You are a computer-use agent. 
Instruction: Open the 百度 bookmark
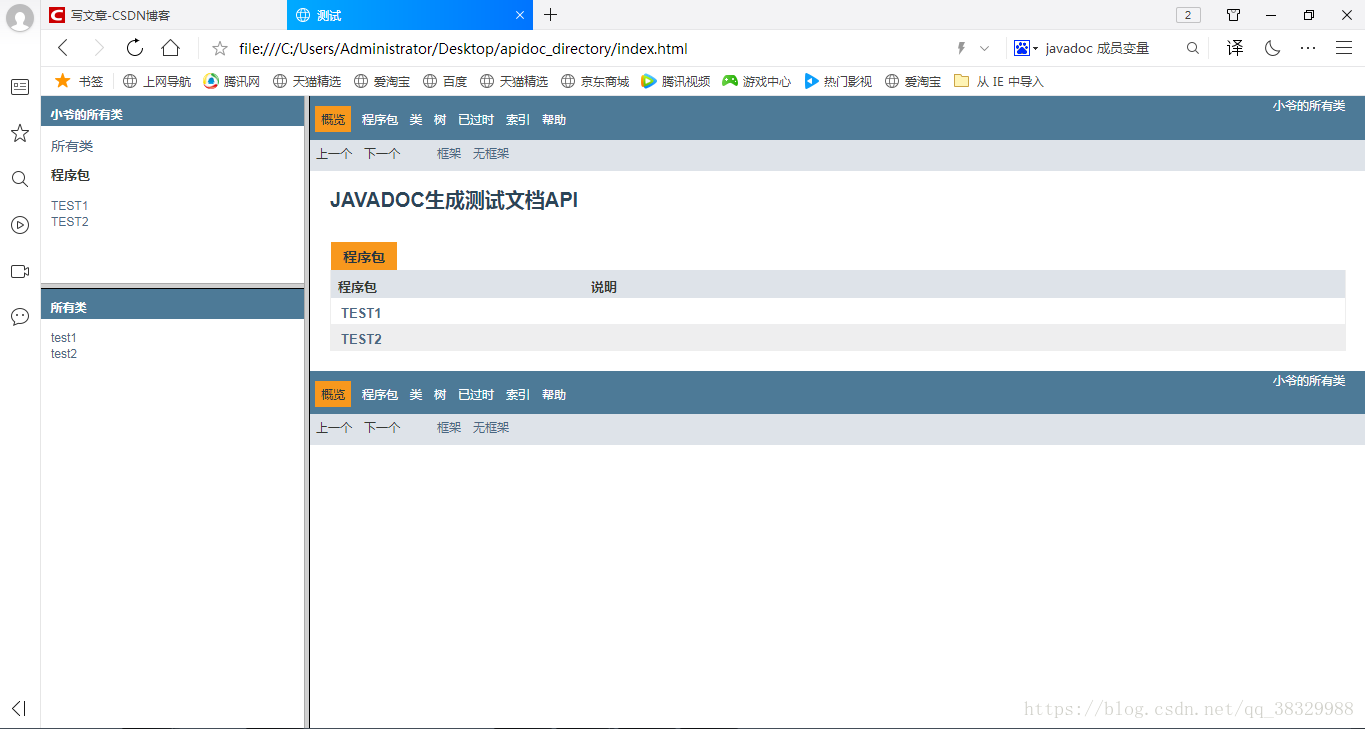(445, 81)
